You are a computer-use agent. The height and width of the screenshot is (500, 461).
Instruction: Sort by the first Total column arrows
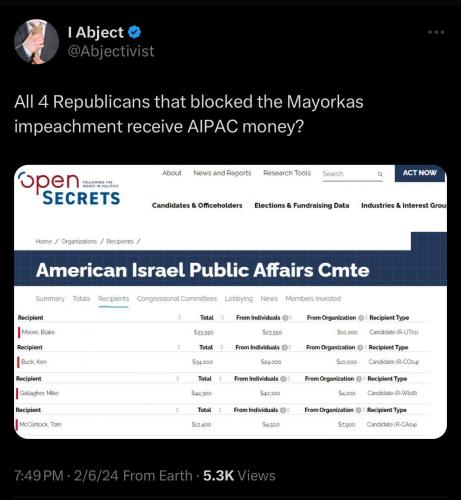click(x=222, y=317)
